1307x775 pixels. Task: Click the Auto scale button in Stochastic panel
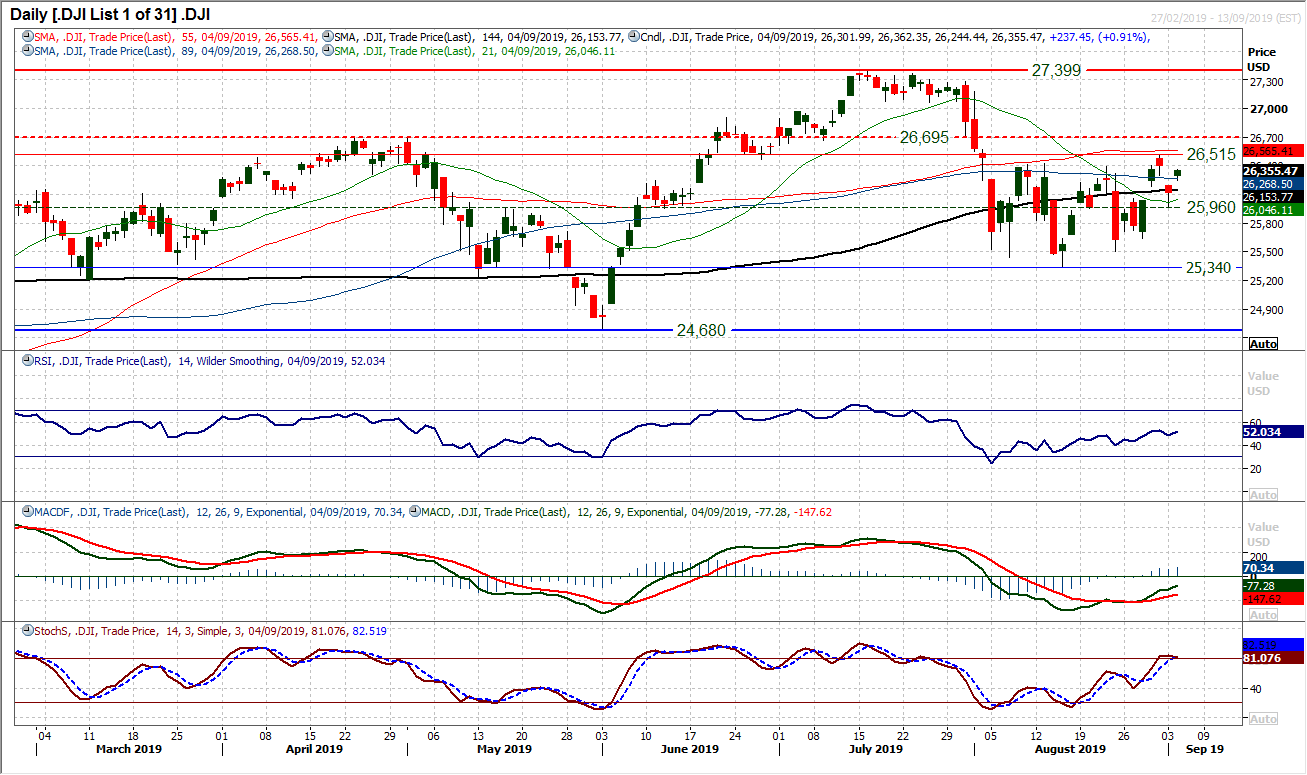pyautogui.click(x=1263, y=719)
